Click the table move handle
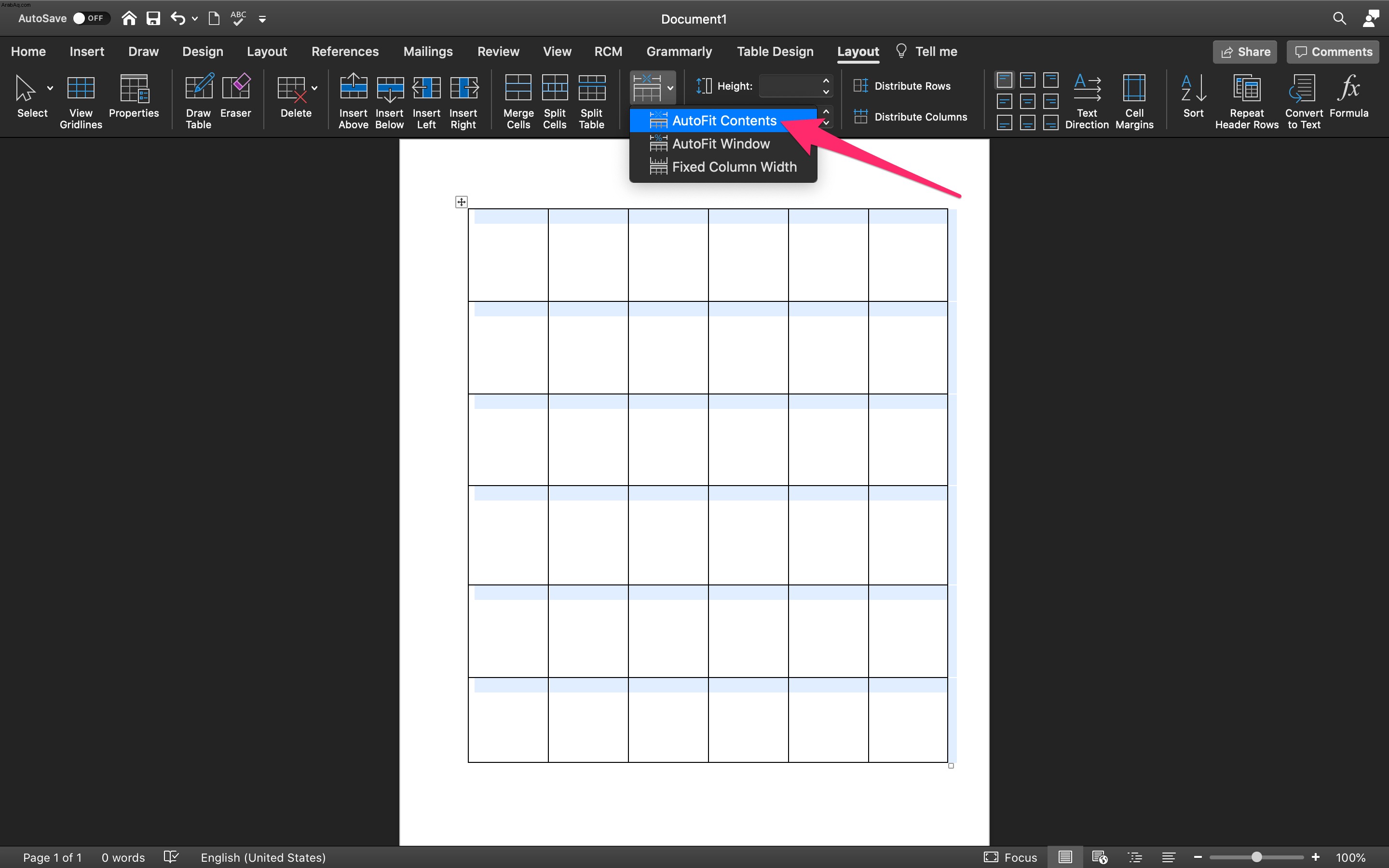Image resolution: width=1389 pixels, height=868 pixels. click(462, 202)
